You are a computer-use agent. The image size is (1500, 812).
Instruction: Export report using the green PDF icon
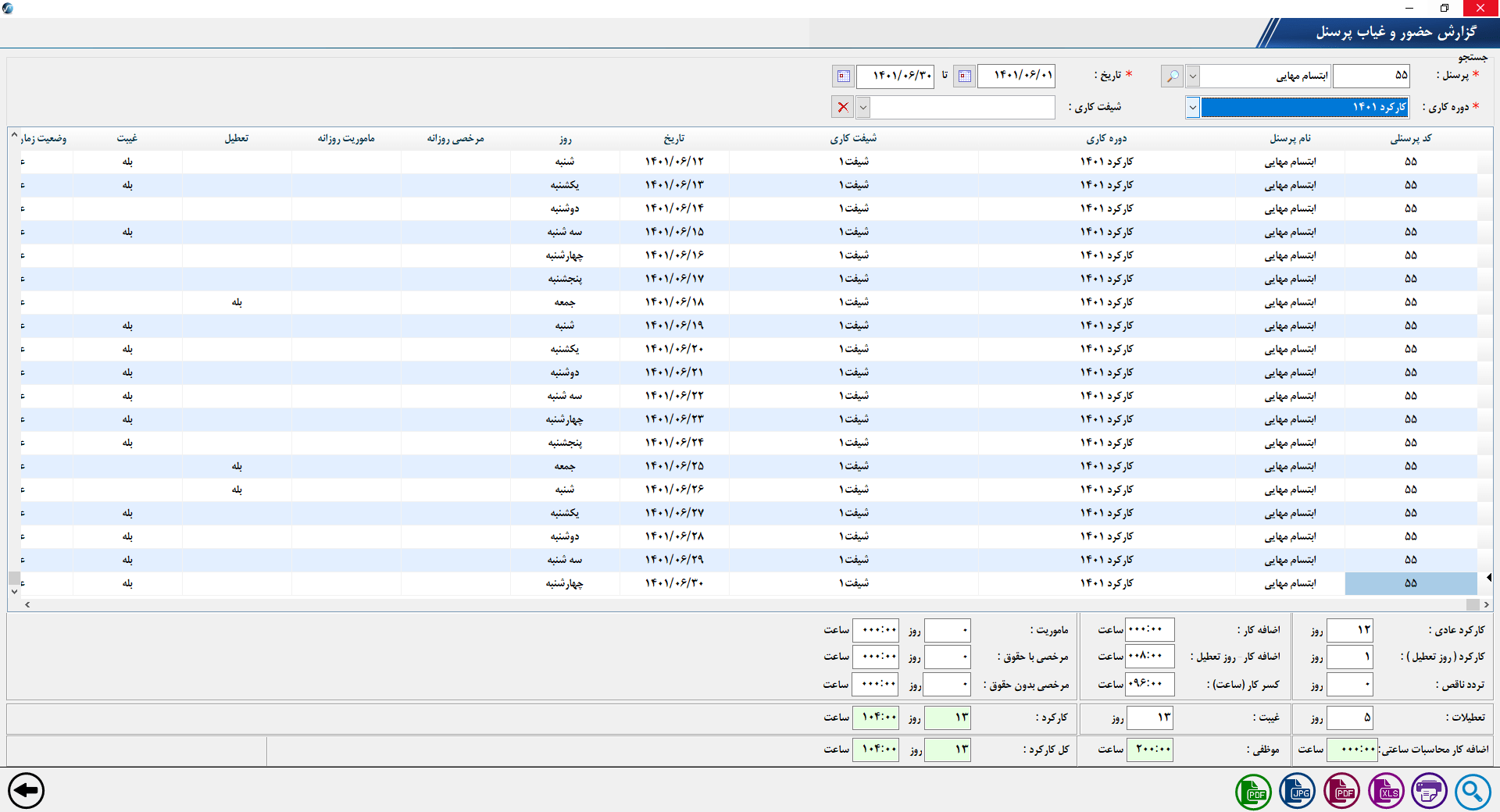pos(1254,792)
